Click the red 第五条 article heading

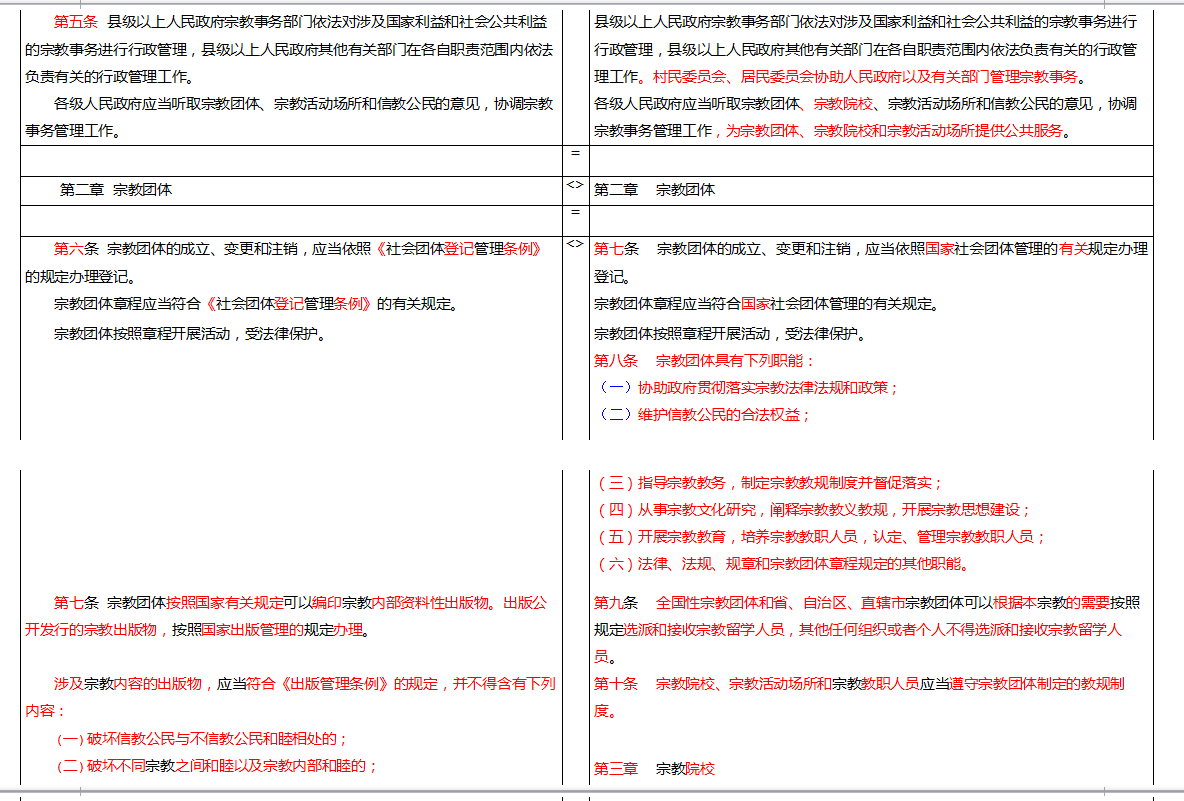point(75,21)
